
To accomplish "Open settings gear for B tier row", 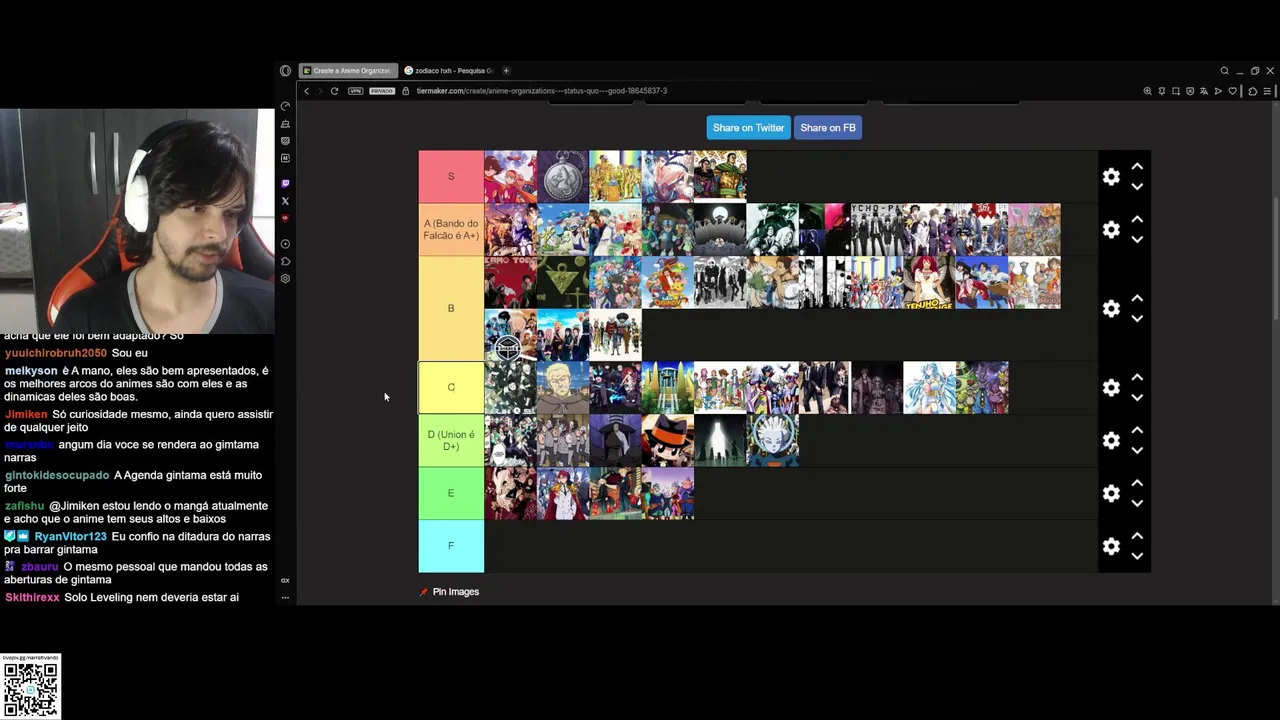I will coord(1111,308).
